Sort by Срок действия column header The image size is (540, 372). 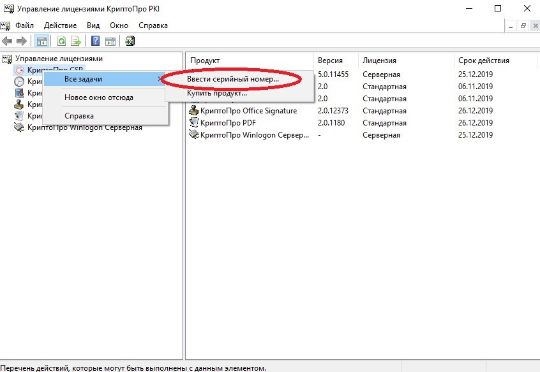tap(484, 60)
